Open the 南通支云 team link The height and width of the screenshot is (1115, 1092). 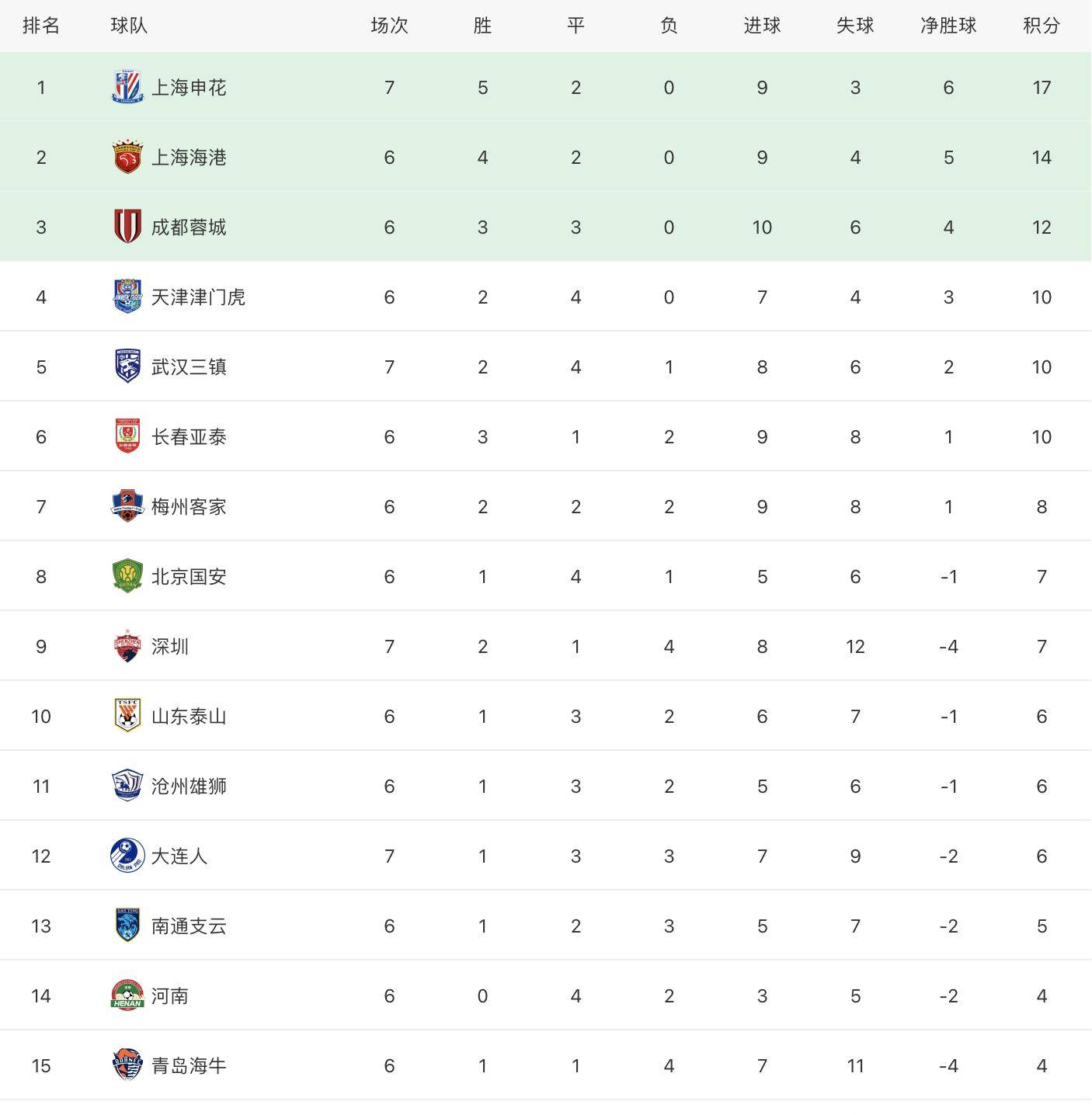pyautogui.click(x=189, y=926)
